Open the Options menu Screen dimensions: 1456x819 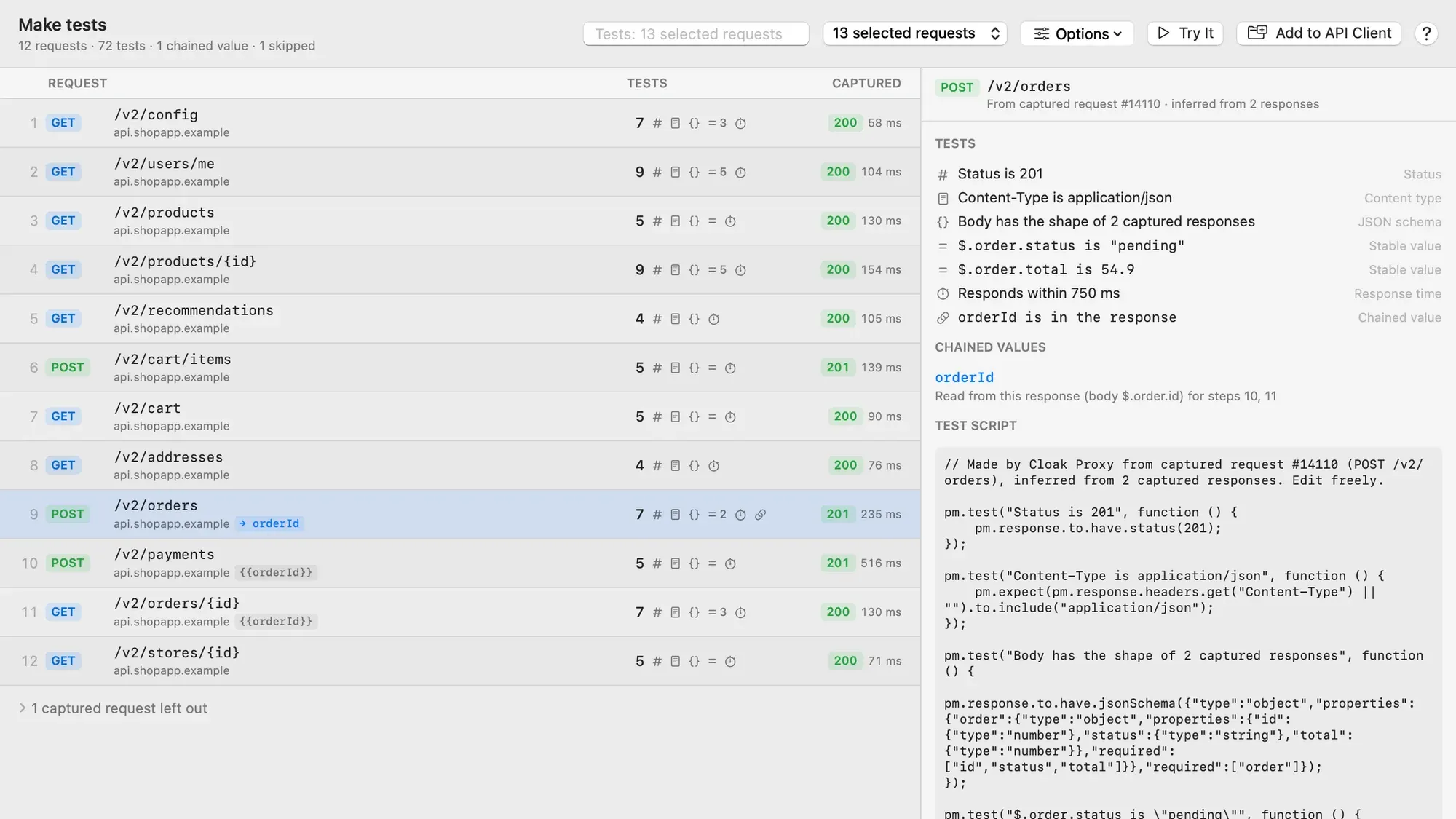point(1077,33)
